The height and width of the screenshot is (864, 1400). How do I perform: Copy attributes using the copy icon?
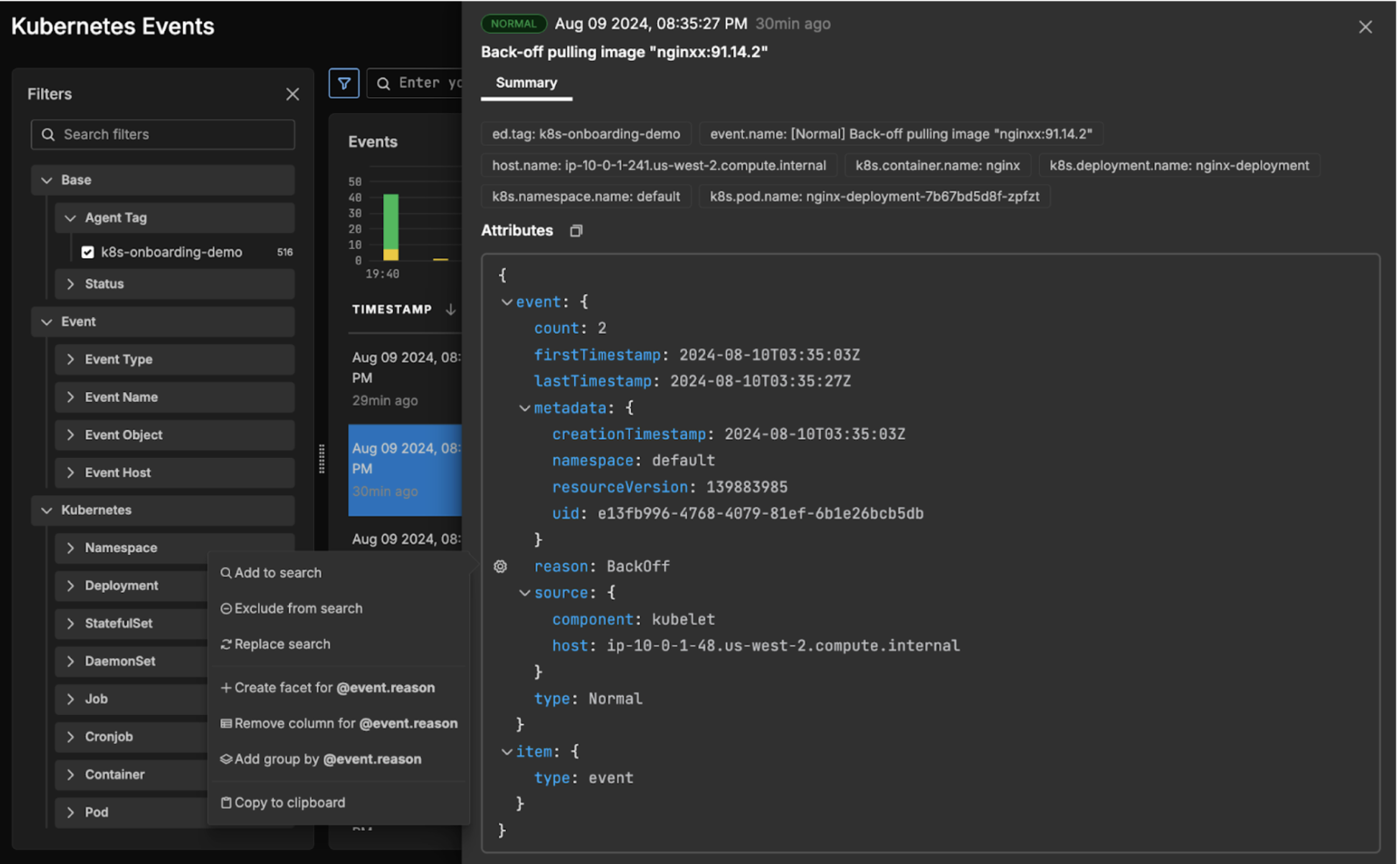pyautogui.click(x=576, y=231)
